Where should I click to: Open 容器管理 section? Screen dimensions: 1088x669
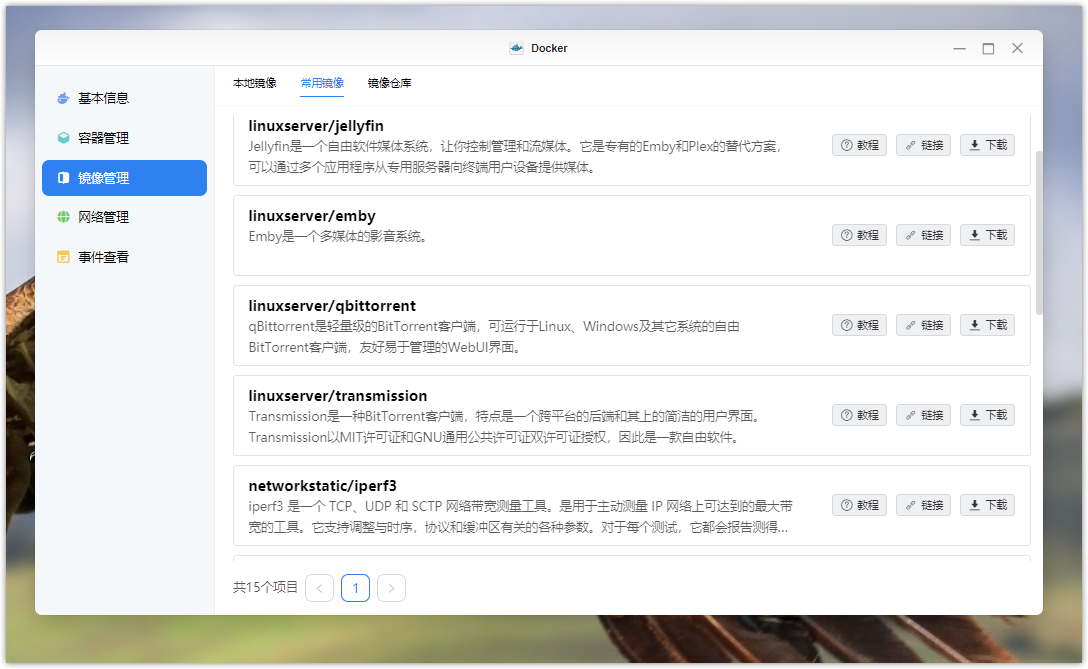point(124,138)
